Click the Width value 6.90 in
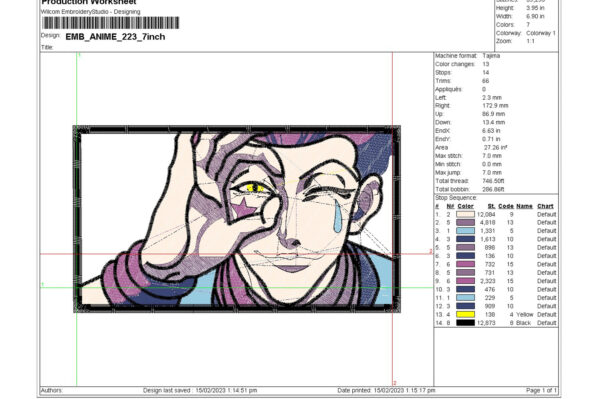Screen dimensions: 600x399 click(x=535, y=16)
